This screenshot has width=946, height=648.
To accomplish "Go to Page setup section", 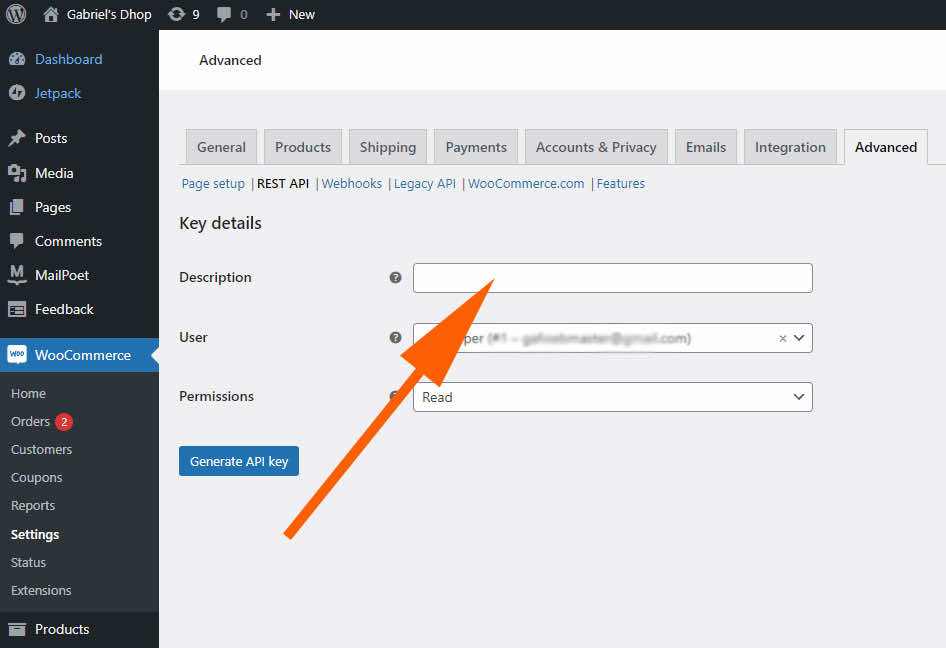I will pos(213,183).
